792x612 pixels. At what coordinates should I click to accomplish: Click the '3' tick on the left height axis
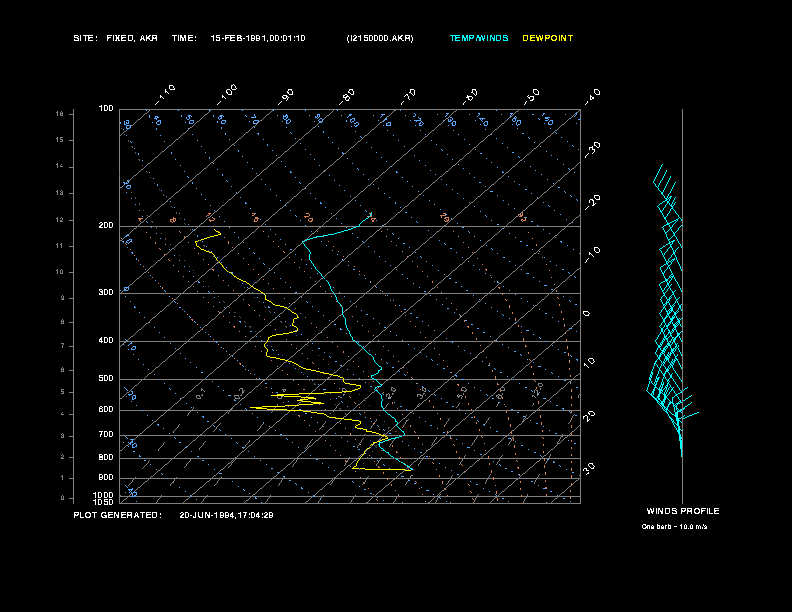coord(63,436)
